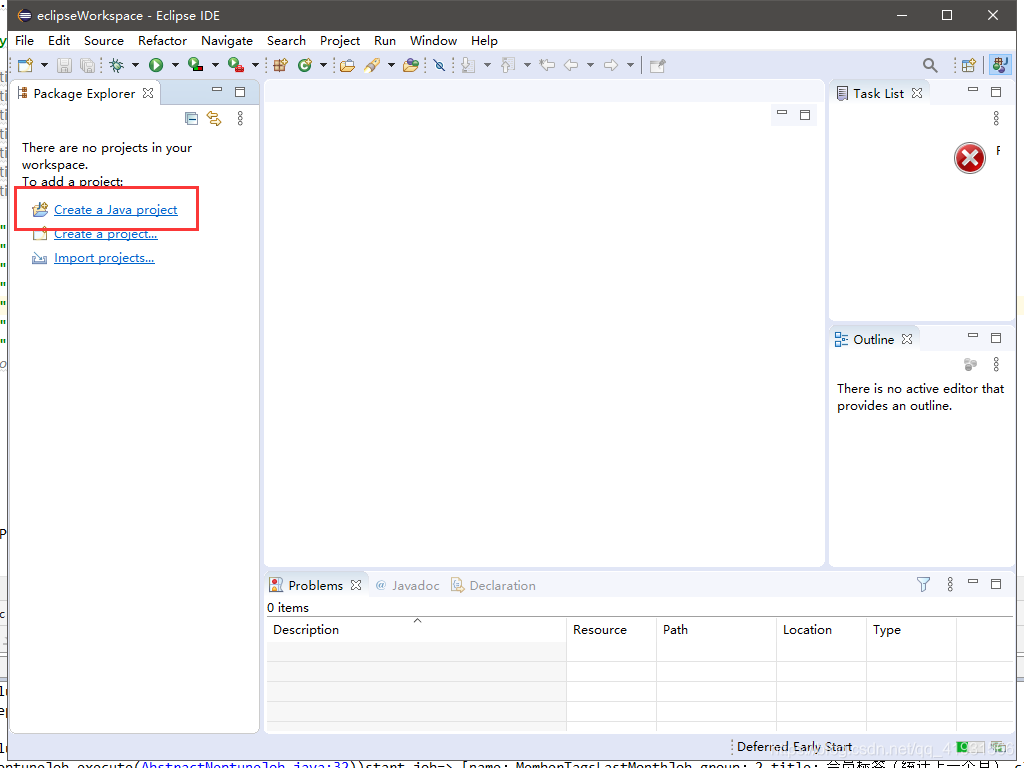Open the File menu
Image resolution: width=1024 pixels, height=768 pixels.
24,40
